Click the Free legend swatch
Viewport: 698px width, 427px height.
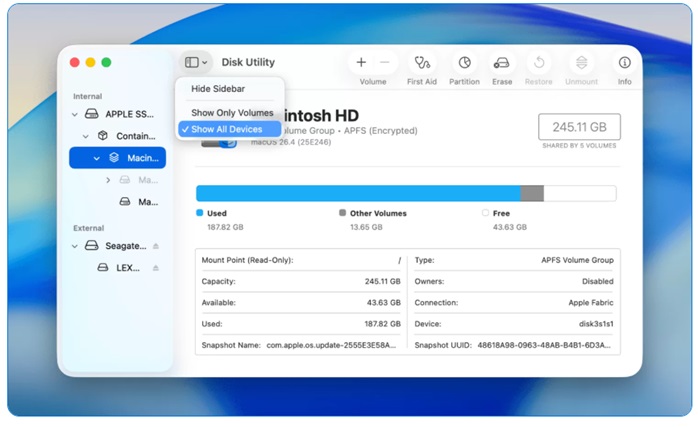pos(485,213)
